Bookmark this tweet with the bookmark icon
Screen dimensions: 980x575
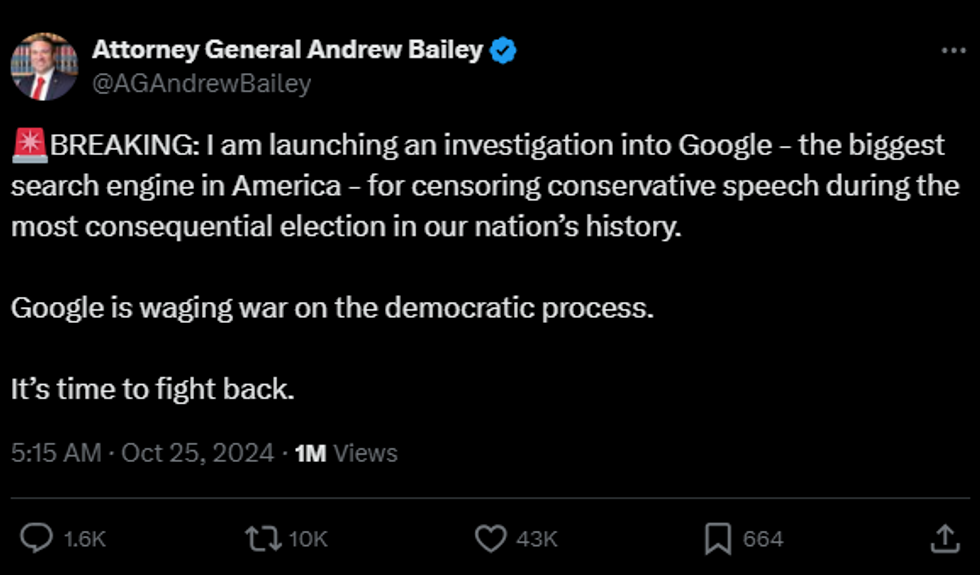(717, 539)
